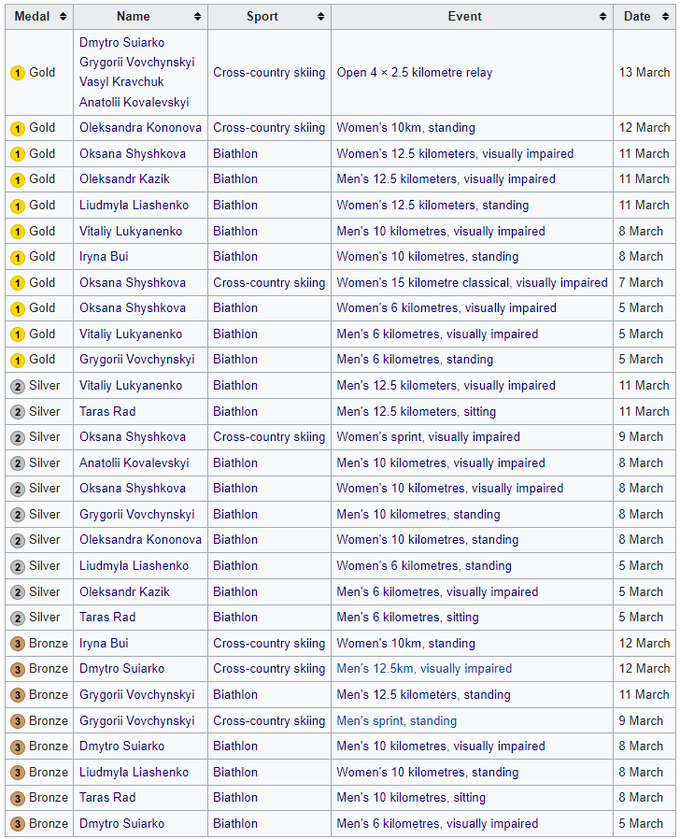Viewport: 680px width, 839px height.
Task: Open Women's 15 kilometre classical event link
Action: (471, 283)
